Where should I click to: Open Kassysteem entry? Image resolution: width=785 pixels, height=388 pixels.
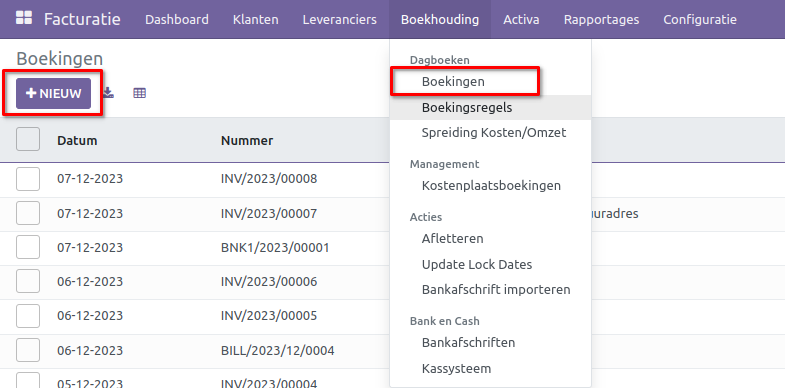[456, 369]
